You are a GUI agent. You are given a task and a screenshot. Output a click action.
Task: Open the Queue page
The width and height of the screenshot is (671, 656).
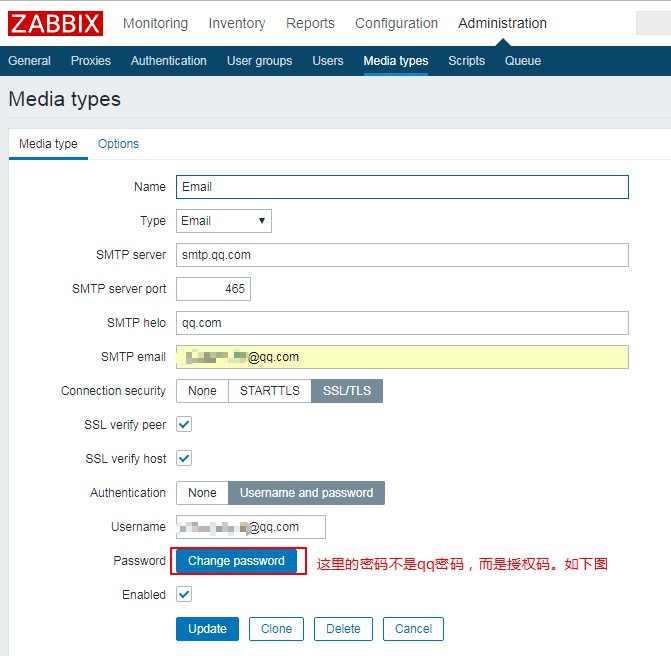522,61
